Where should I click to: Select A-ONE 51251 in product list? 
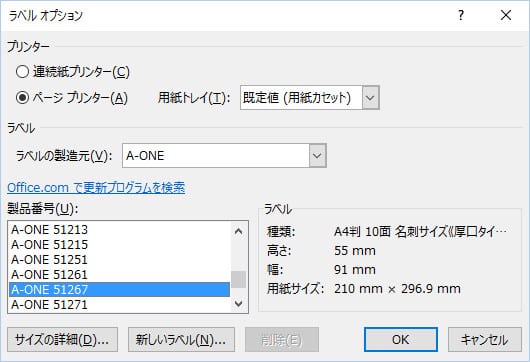119,260
